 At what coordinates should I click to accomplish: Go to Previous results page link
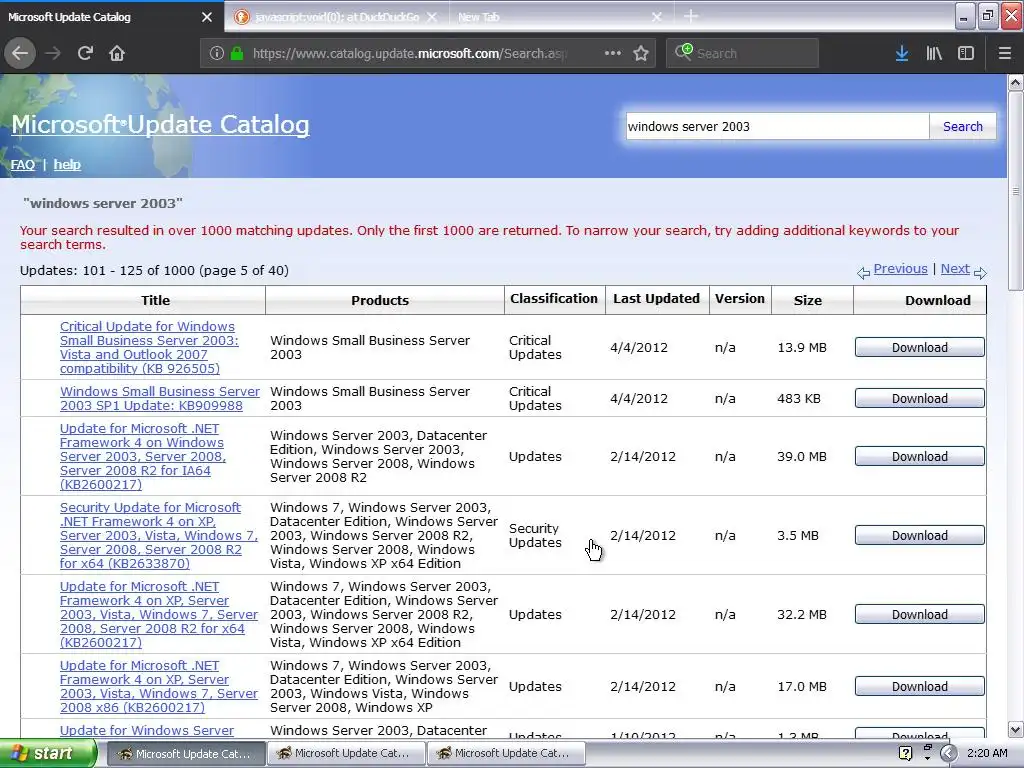coord(900,268)
